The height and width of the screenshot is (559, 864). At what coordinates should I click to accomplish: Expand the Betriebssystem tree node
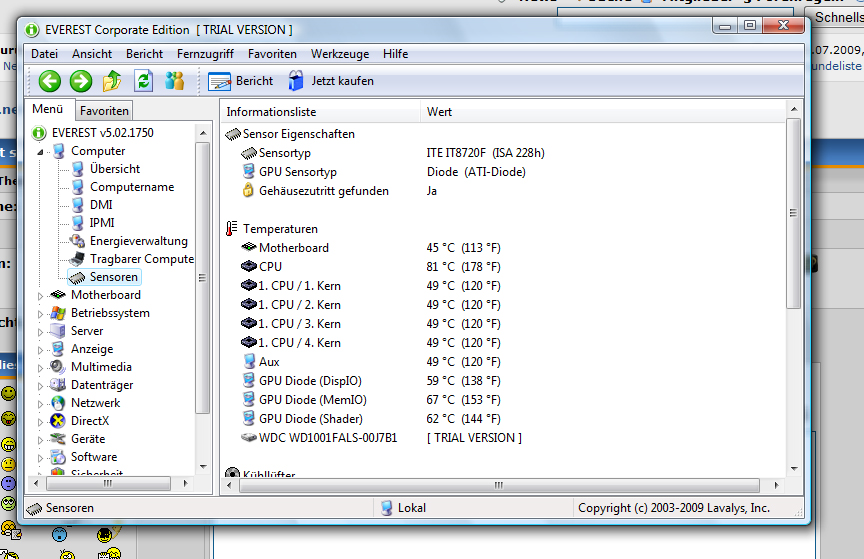[41, 313]
